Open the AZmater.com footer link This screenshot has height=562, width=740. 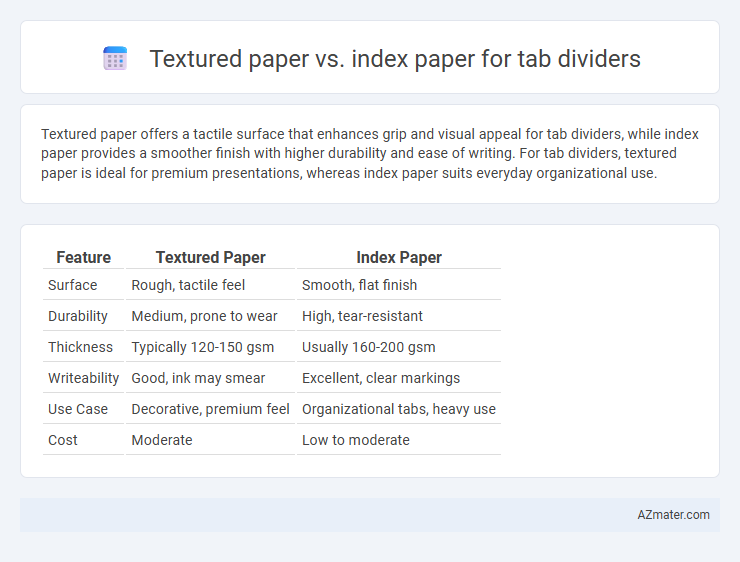point(673,515)
